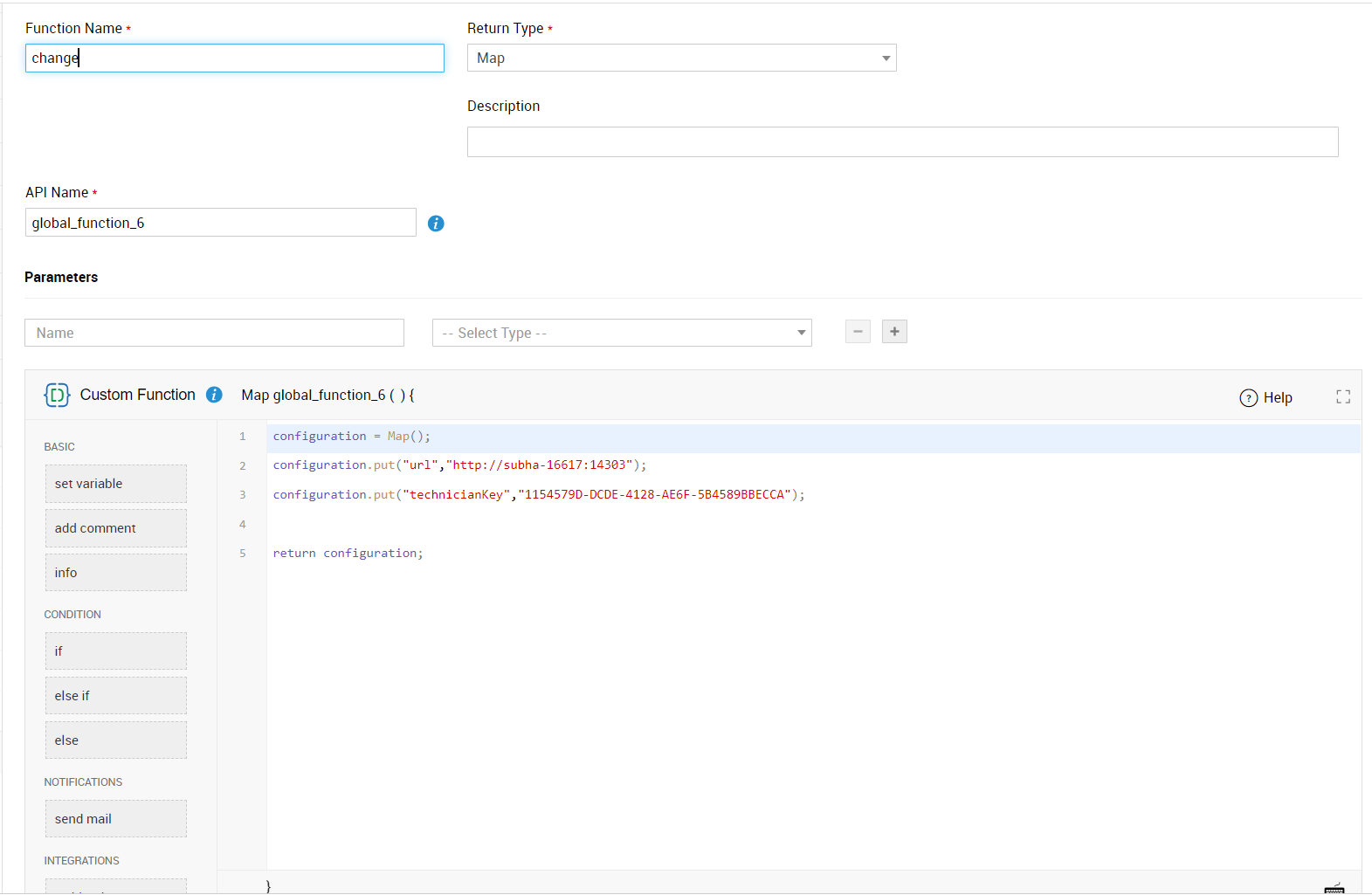Image resolution: width=1372 pixels, height=895 pixels.
Task: Click the return configuration line in editor
Action: (x=348, y=554)
